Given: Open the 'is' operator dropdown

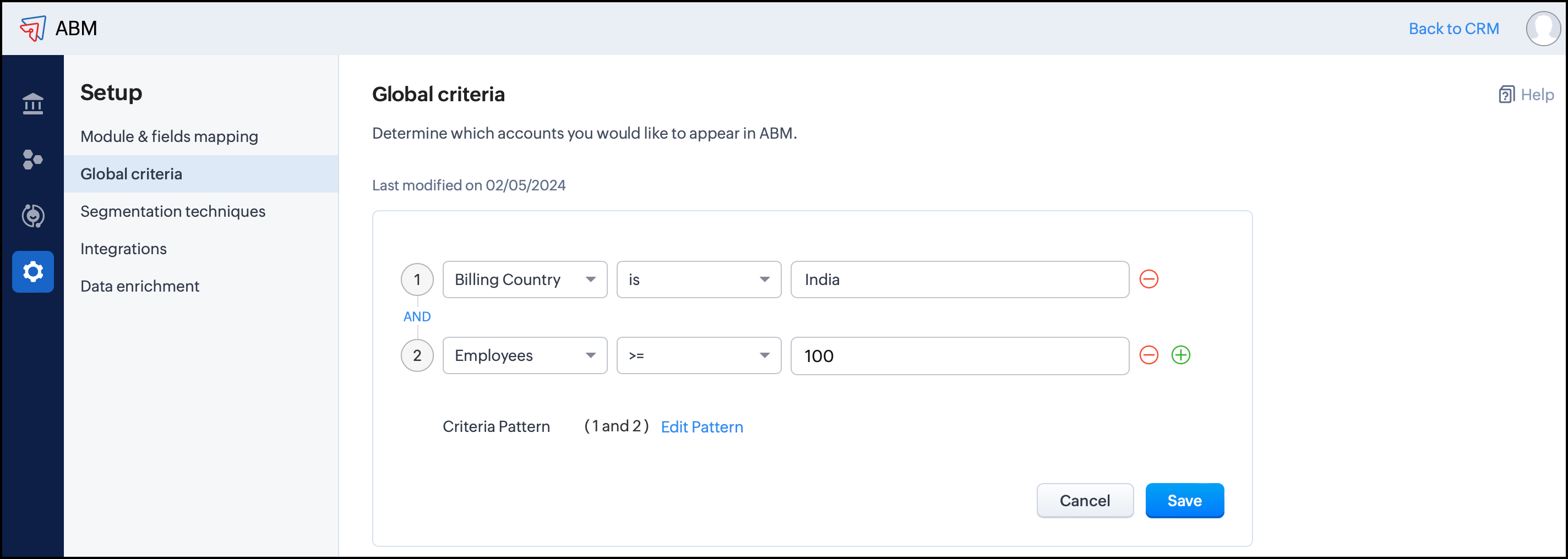Looking at the screenshot, I should [x=698, y=280].
